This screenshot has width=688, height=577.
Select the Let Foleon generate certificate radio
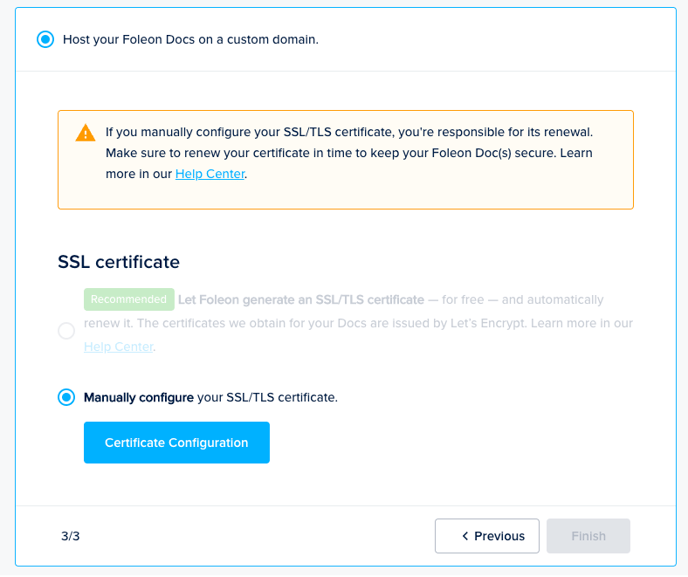tap(66, 331)
